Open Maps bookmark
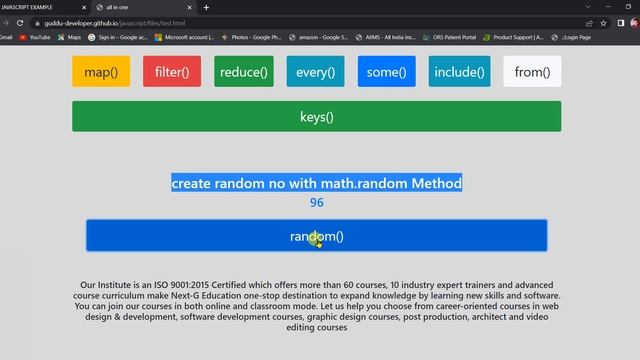640x360 pixels. coord(69,37)
